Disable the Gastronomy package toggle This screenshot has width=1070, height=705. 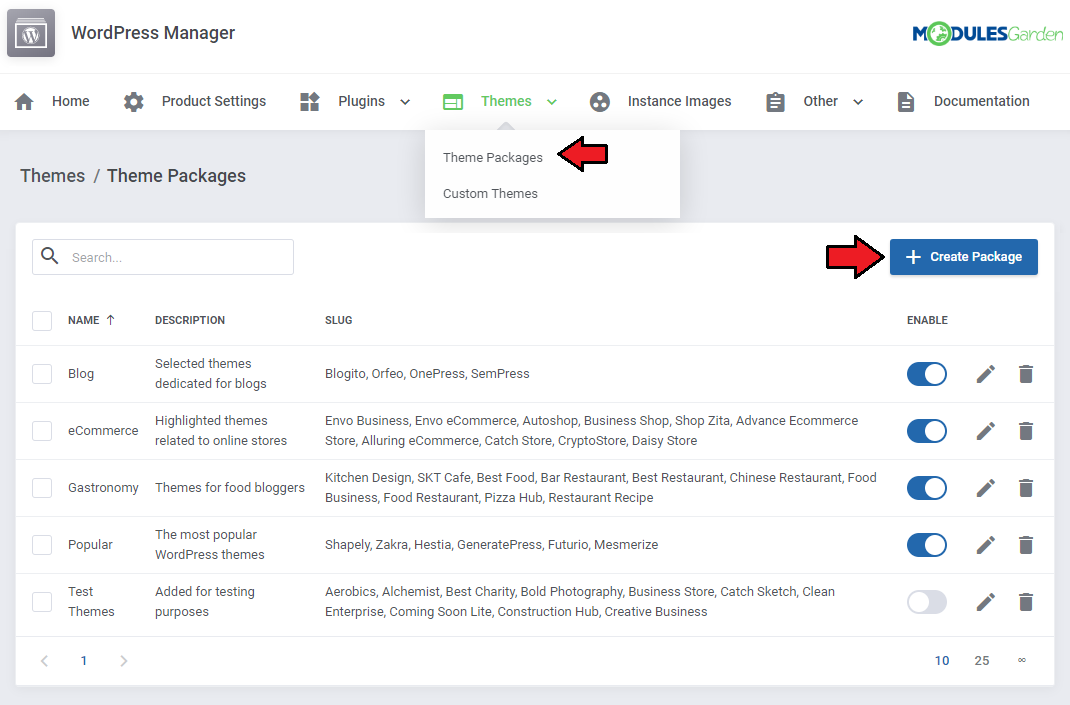click(927, 488)
